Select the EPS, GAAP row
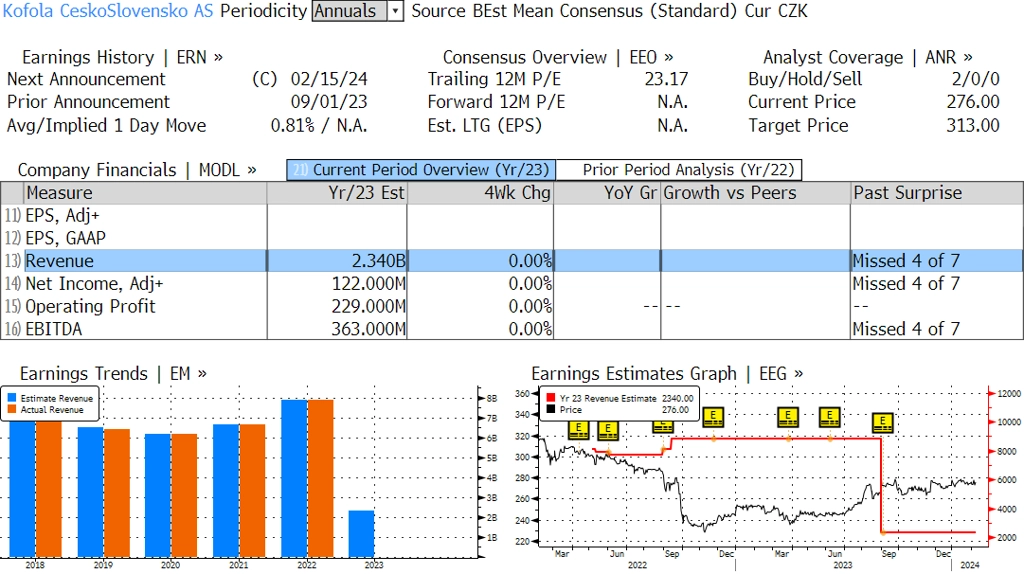Viewport: 1024px width, 574px height. (512, 238)
